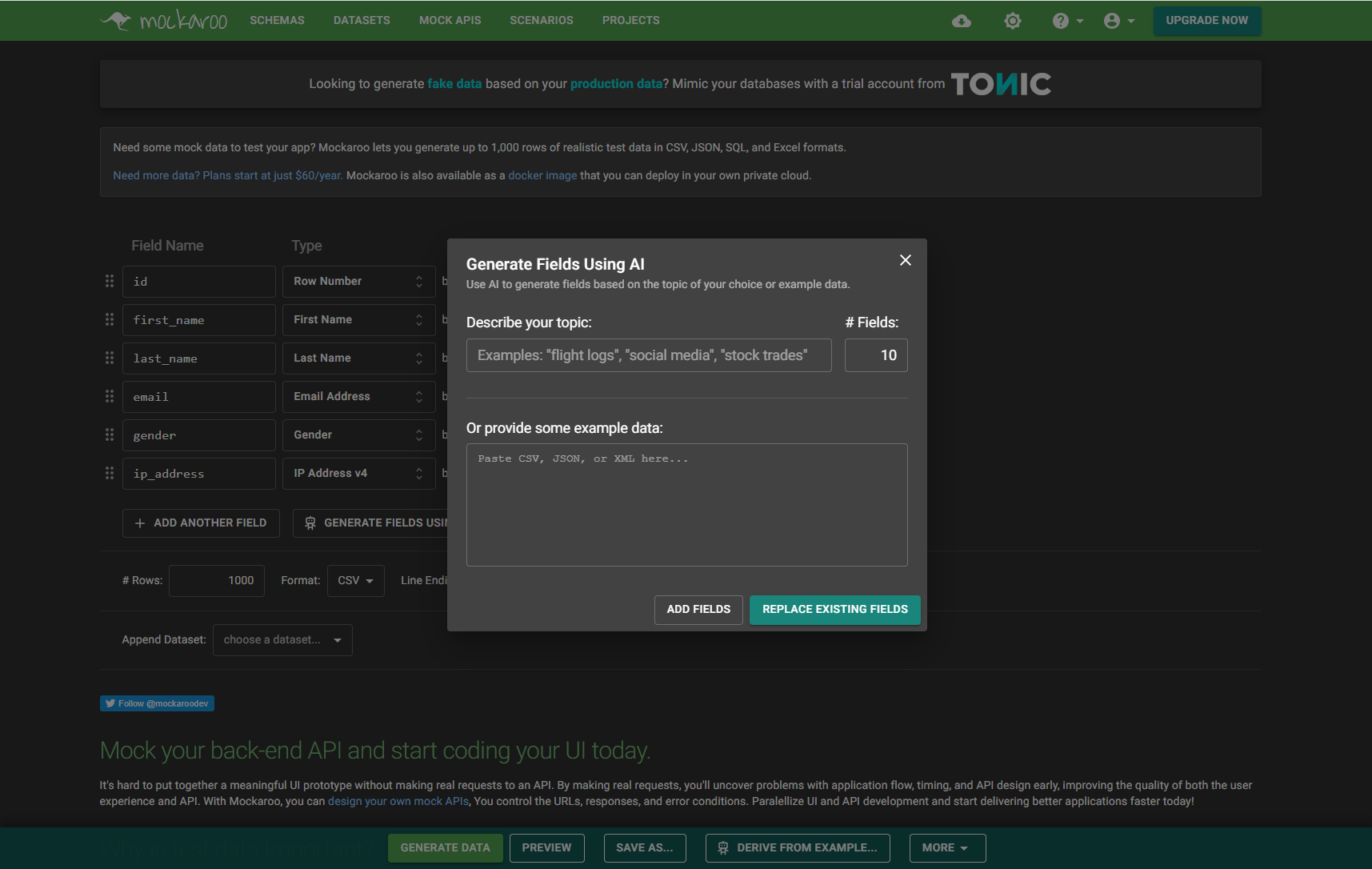Open the Email Address type selector
1372x869 pixels.
[358, 397]
